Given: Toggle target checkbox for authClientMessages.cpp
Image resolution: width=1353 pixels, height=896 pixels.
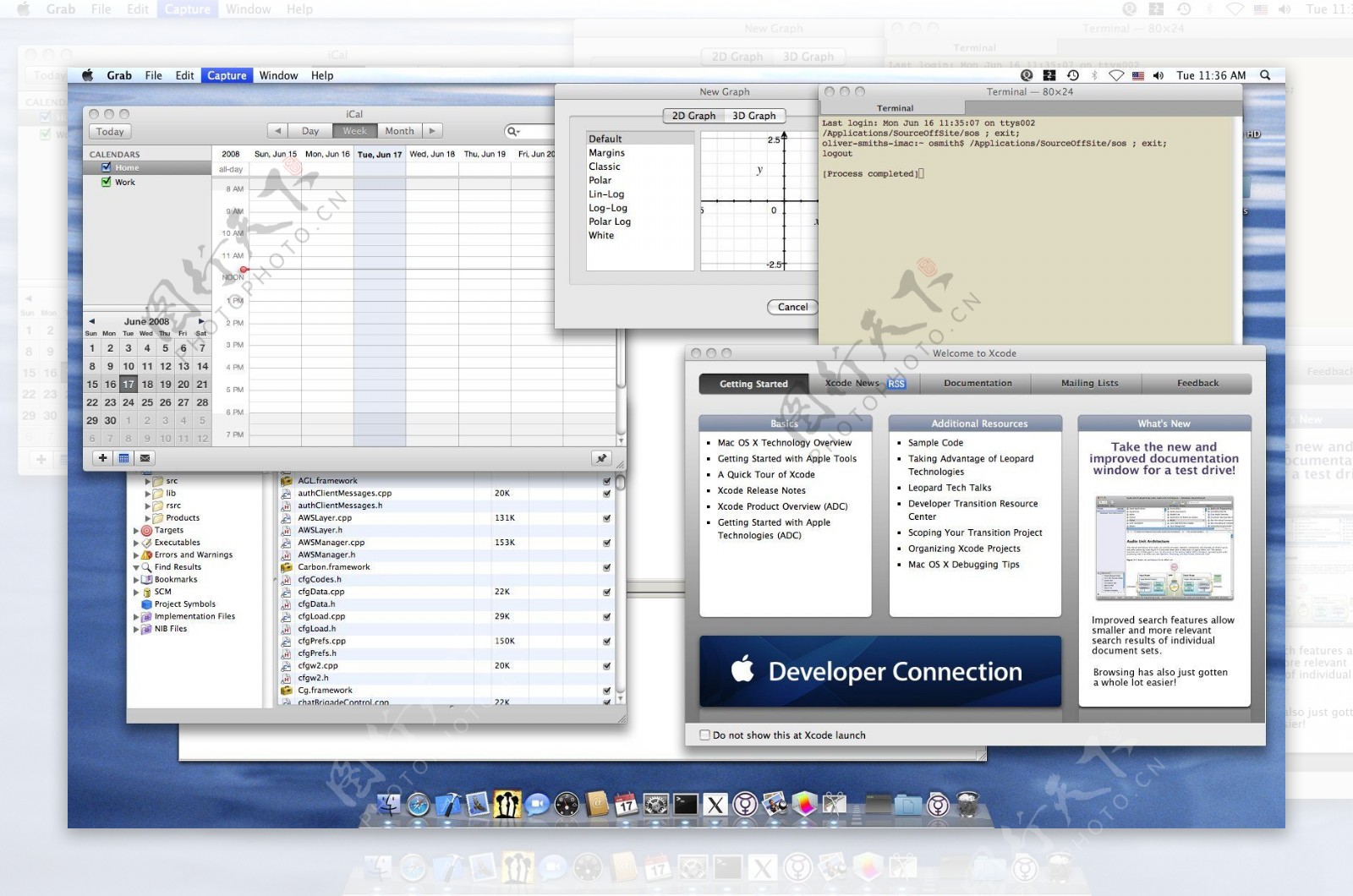Looking at the screenshot, I should pyautogui.click(x=606, y=493).
